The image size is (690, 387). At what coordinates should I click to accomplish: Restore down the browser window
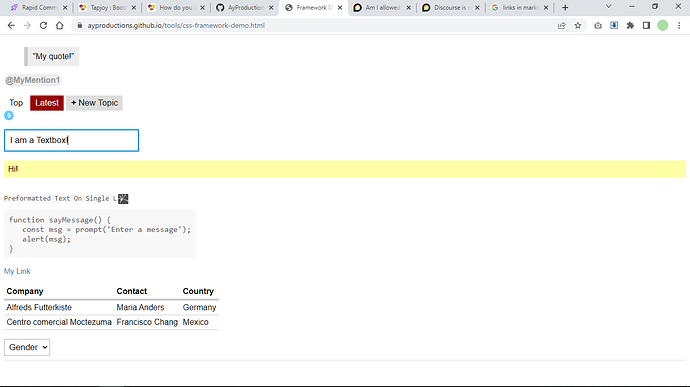point(655,7)
